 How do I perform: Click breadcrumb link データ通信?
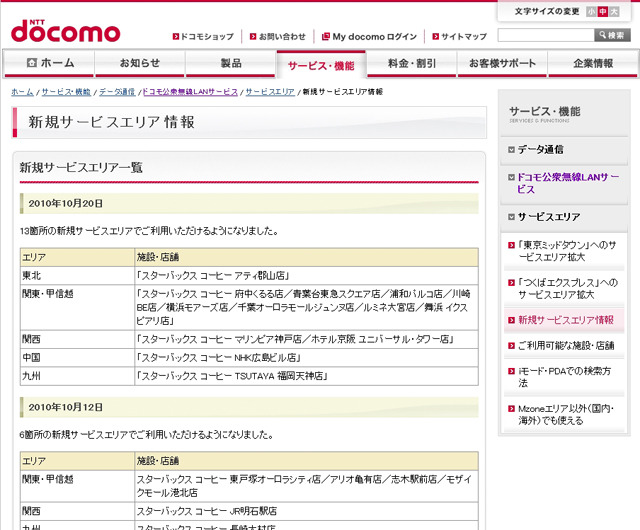point(117,92)
